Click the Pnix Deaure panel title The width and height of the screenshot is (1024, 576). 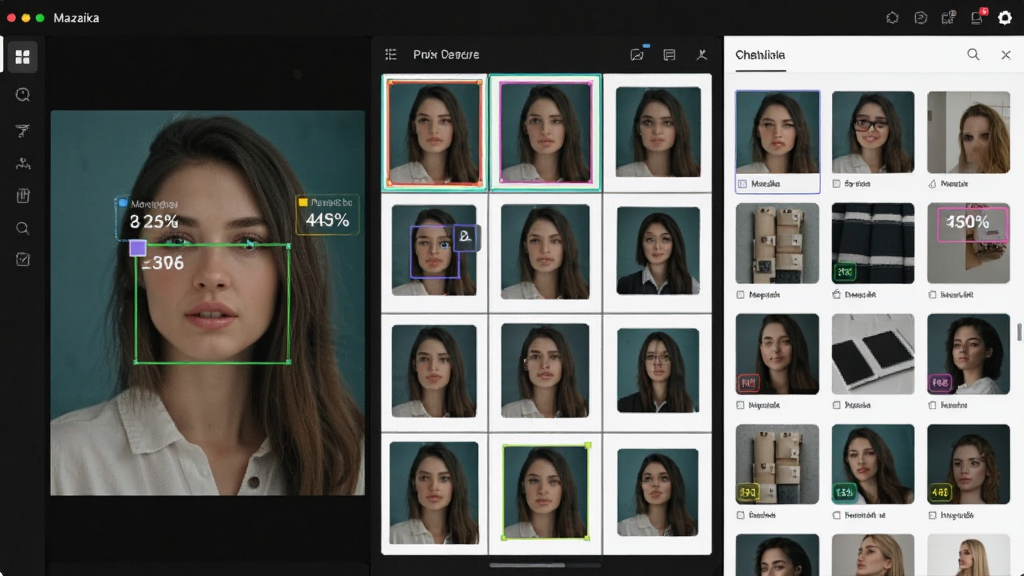446,55
